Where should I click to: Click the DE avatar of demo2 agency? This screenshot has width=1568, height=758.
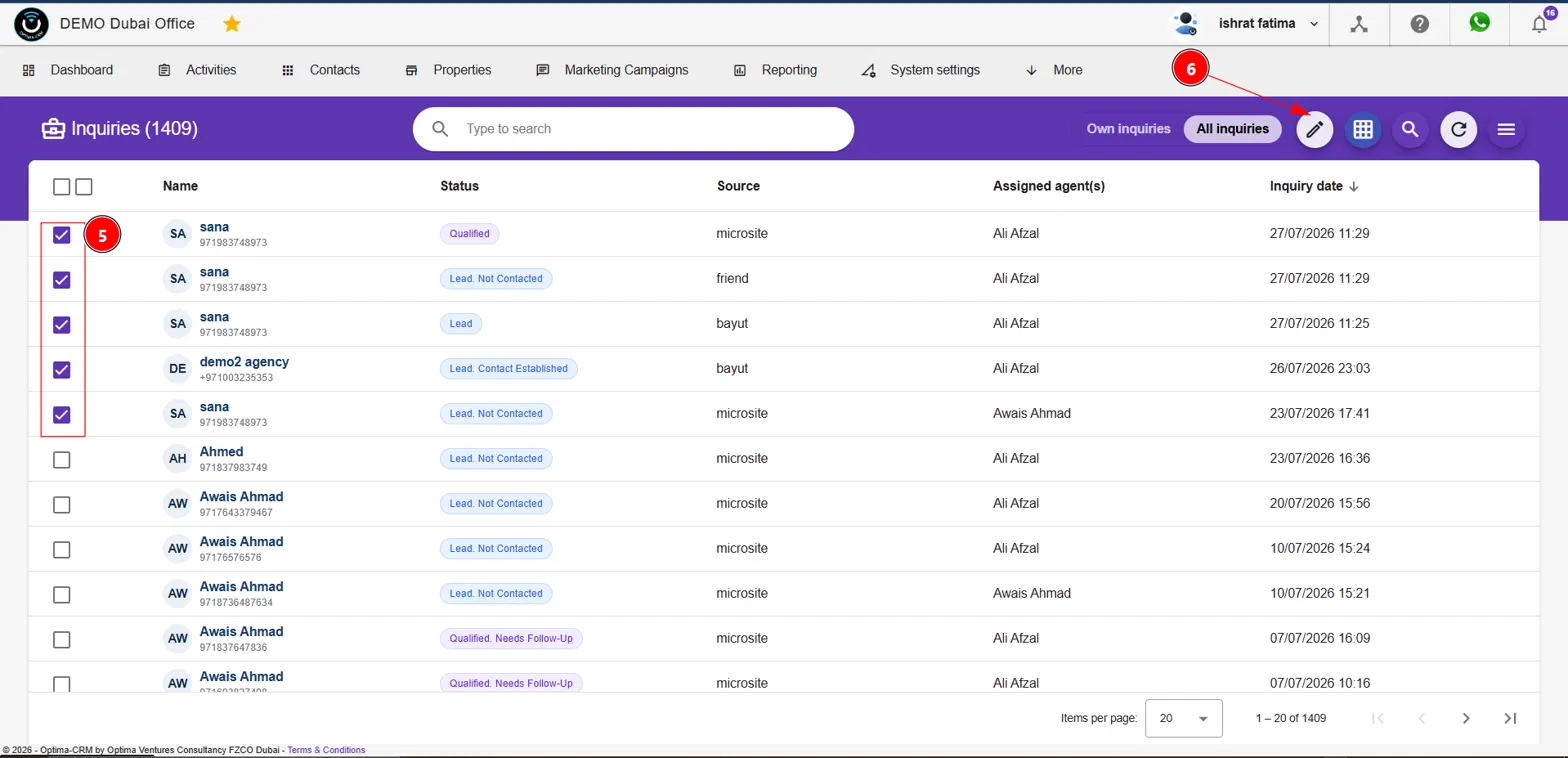178,369
